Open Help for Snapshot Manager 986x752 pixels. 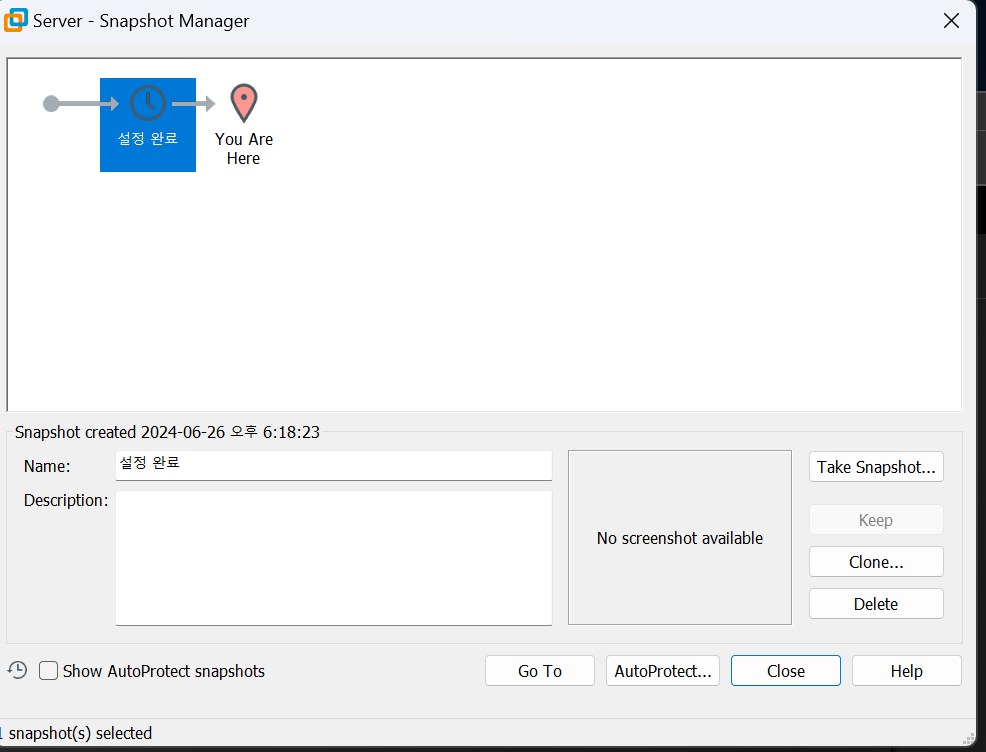coord(906,671)
